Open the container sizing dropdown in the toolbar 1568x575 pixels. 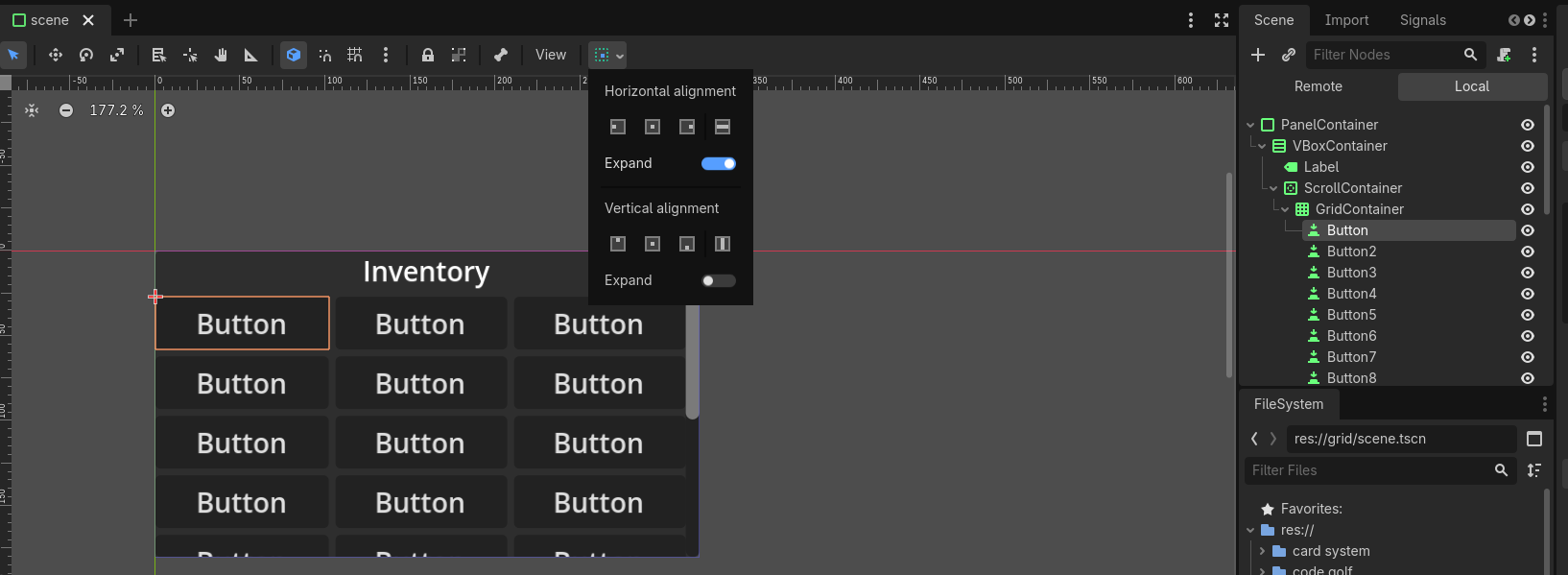(607, 55)
